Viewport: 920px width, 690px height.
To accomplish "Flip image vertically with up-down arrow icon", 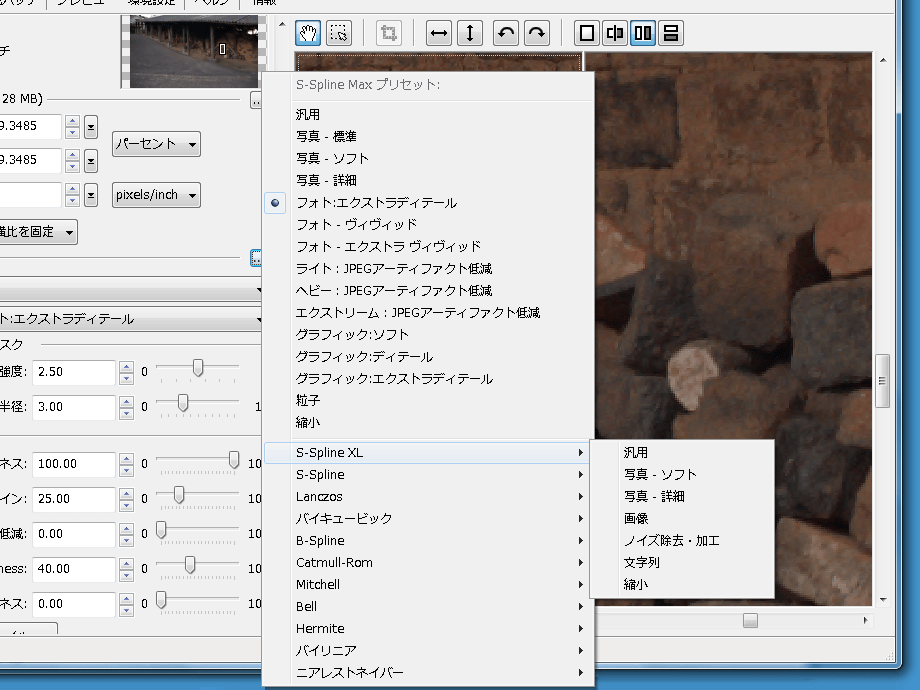I will tap(470, 33).
